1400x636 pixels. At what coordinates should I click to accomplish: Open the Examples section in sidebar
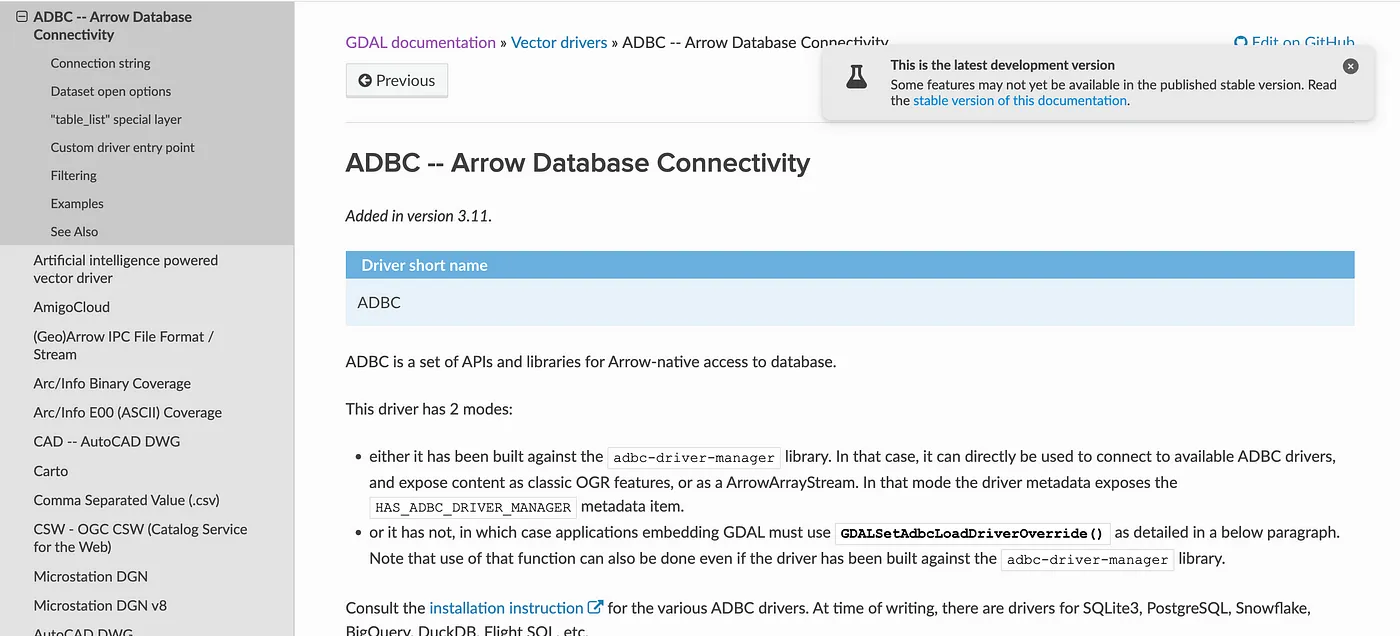tap(77, 203)
